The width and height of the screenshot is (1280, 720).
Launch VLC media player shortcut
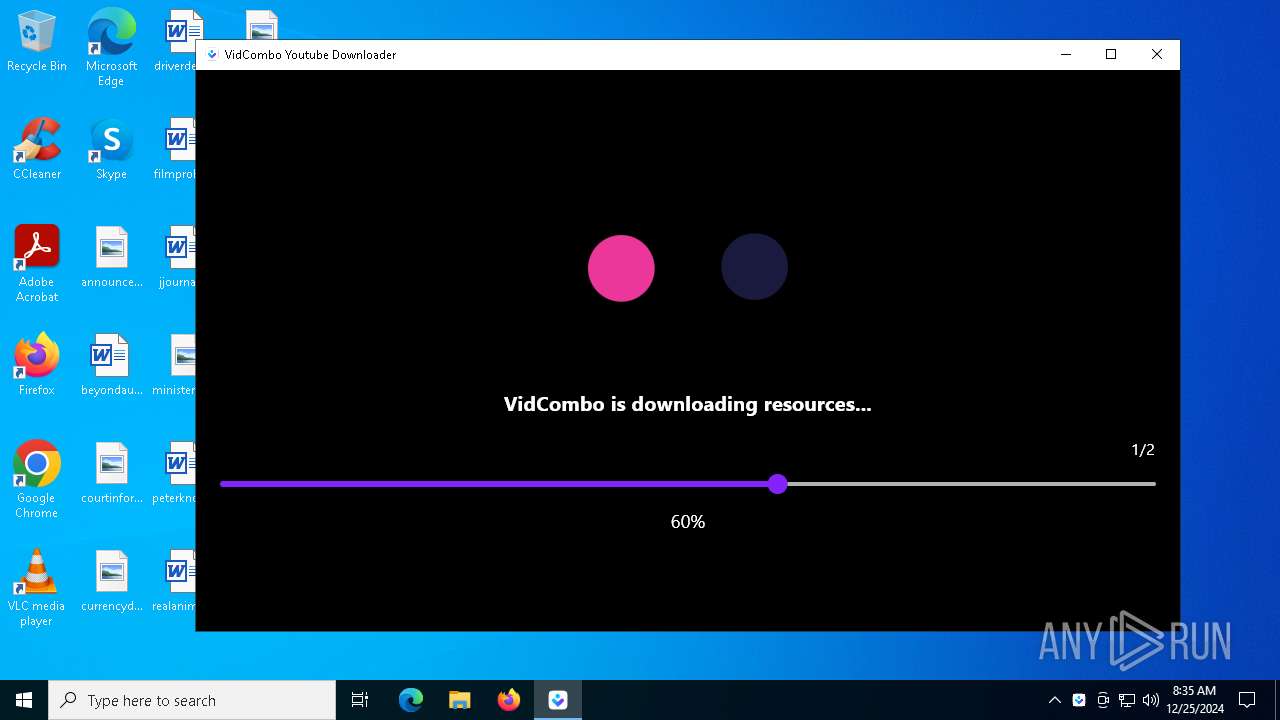tap(37, 588)
